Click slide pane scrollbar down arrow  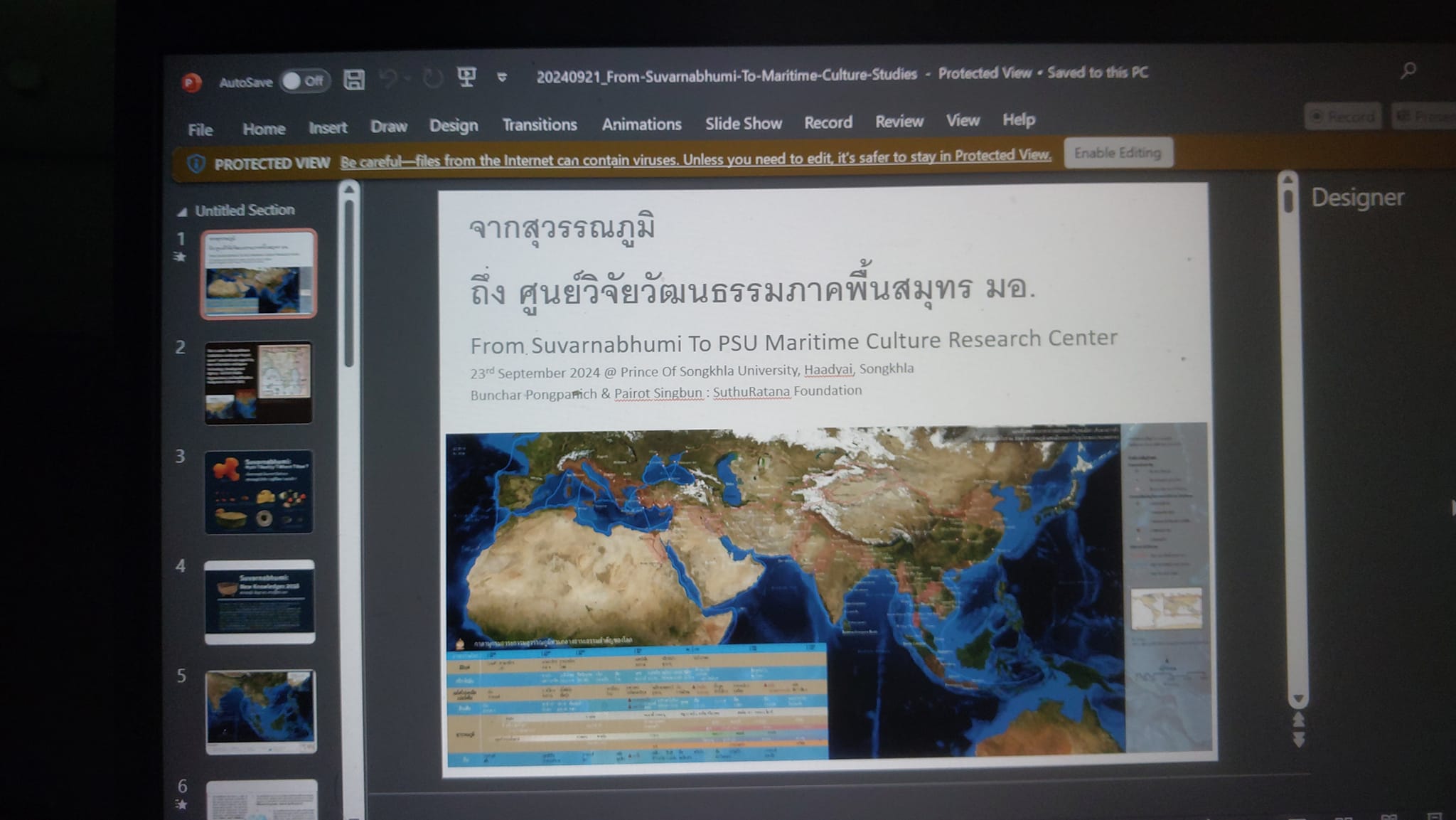click(x=1298, y=699)
